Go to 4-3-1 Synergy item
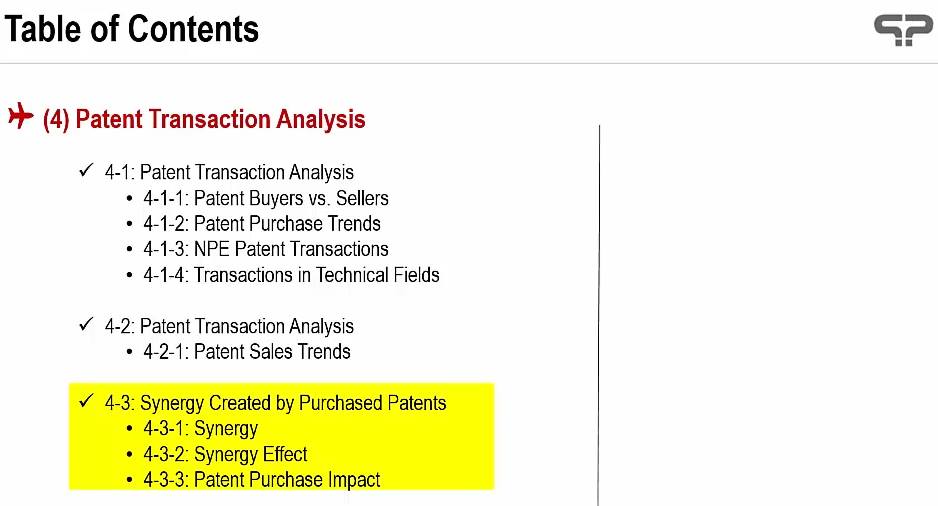The image size is (938, 506). click(200, 429)
